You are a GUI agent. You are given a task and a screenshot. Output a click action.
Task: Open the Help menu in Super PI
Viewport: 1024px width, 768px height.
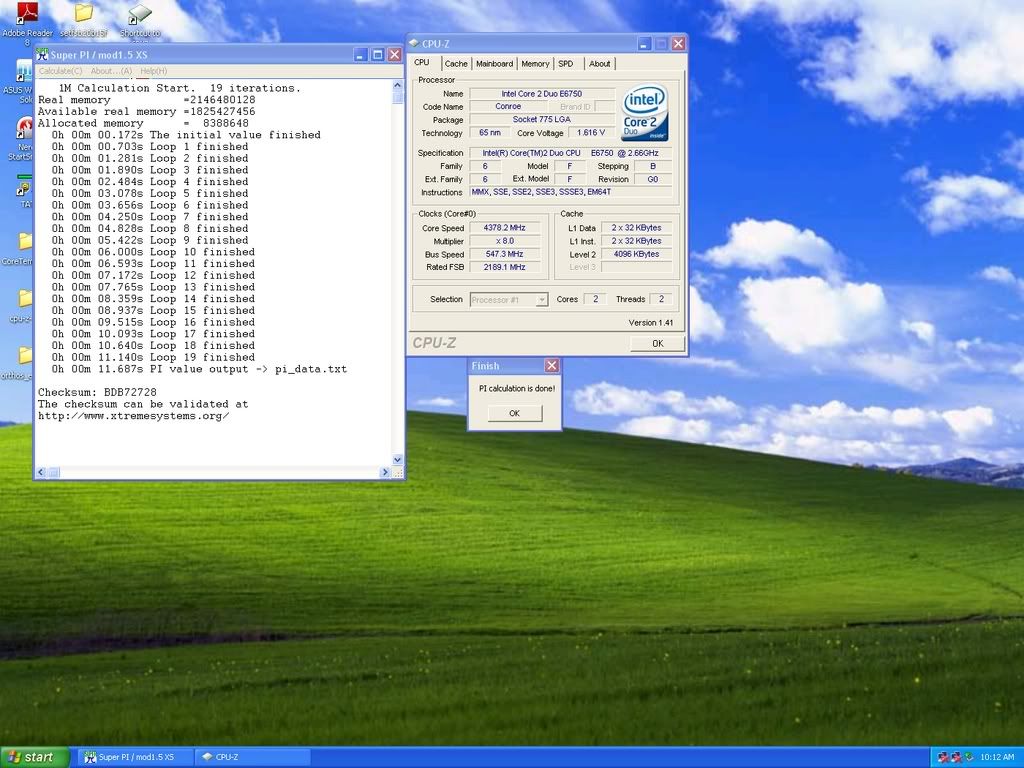coord(153,71)
